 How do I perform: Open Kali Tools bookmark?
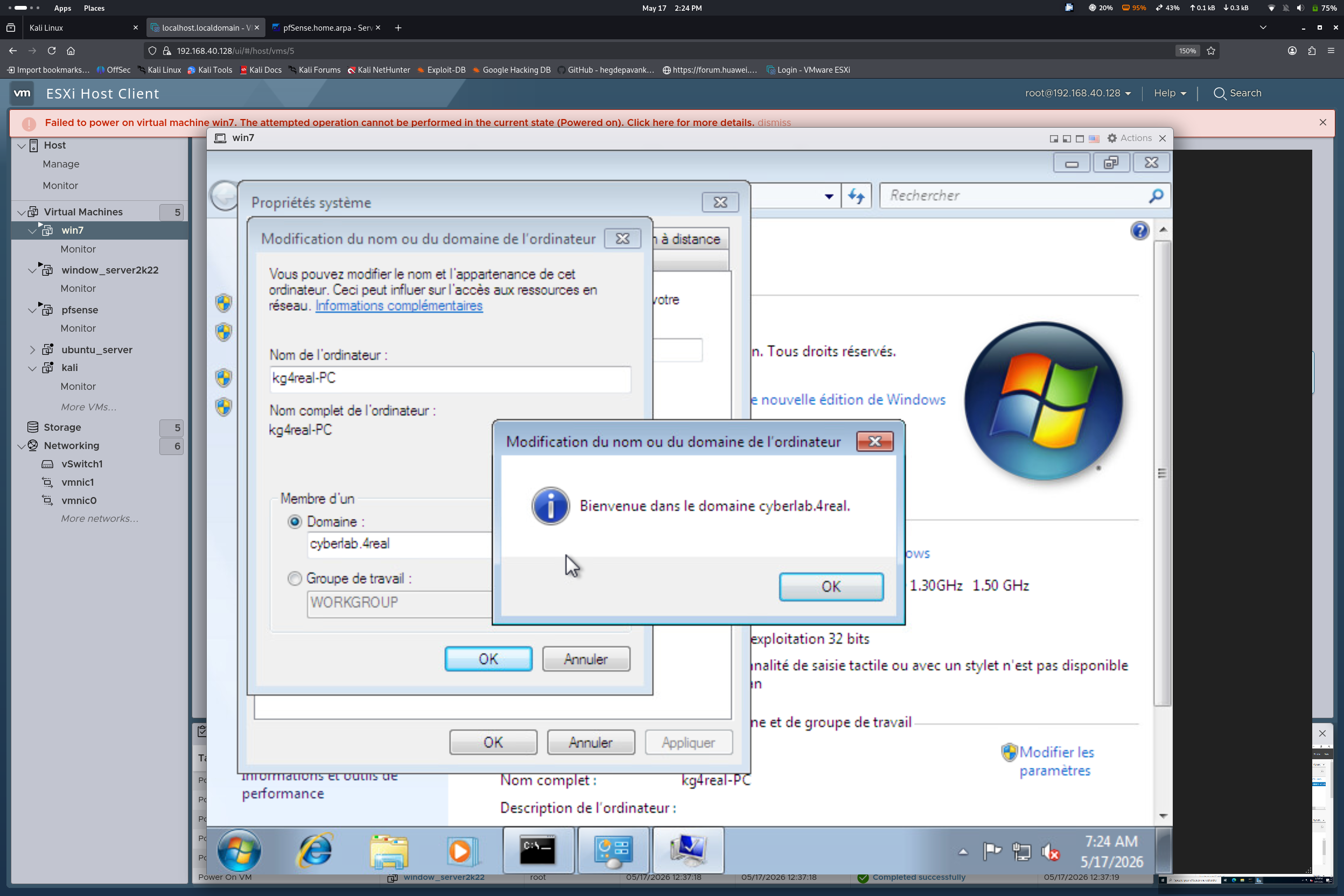209,69
